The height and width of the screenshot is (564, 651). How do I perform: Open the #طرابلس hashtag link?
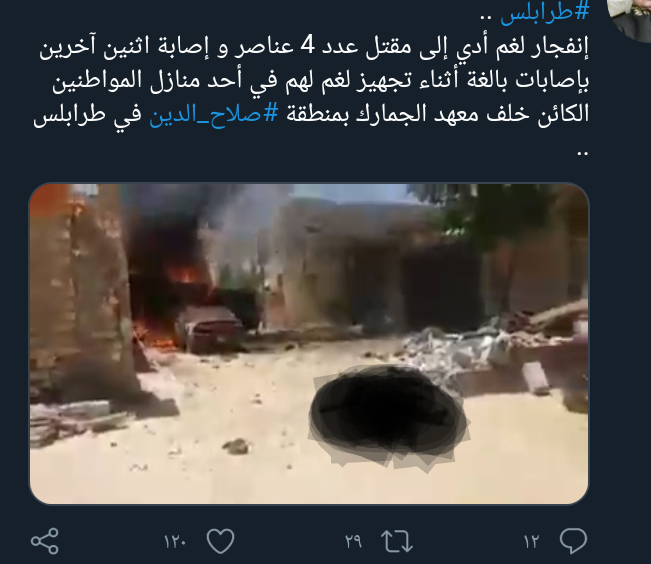click(545, 12)
